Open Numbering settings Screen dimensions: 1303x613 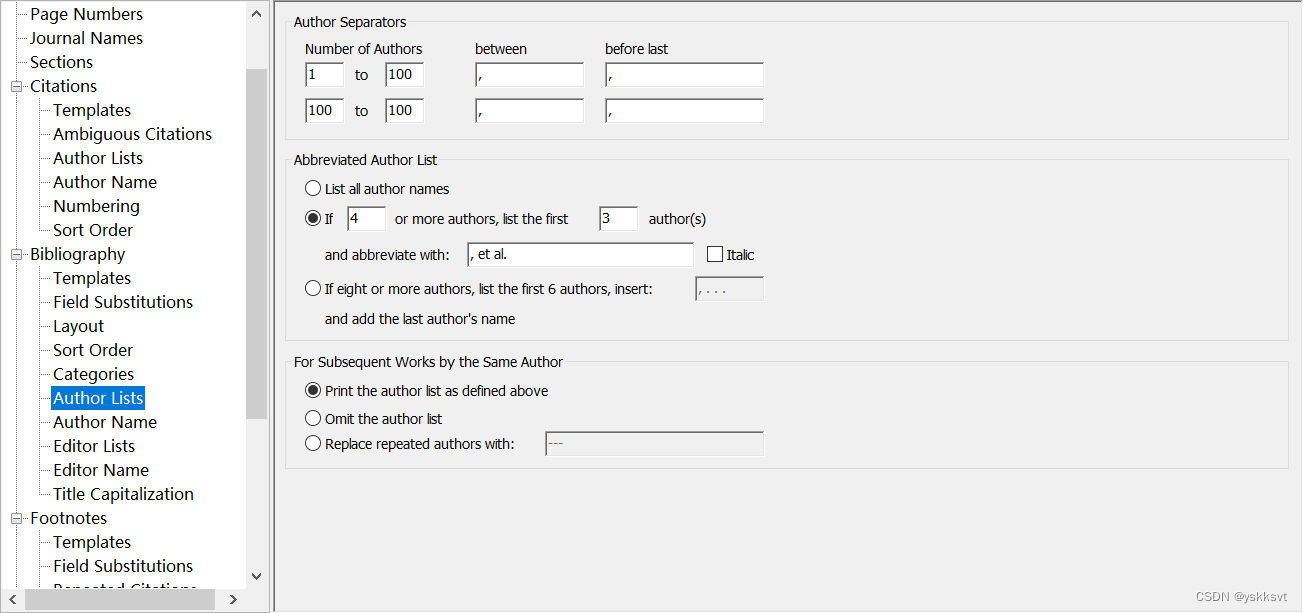coord(96,206)
